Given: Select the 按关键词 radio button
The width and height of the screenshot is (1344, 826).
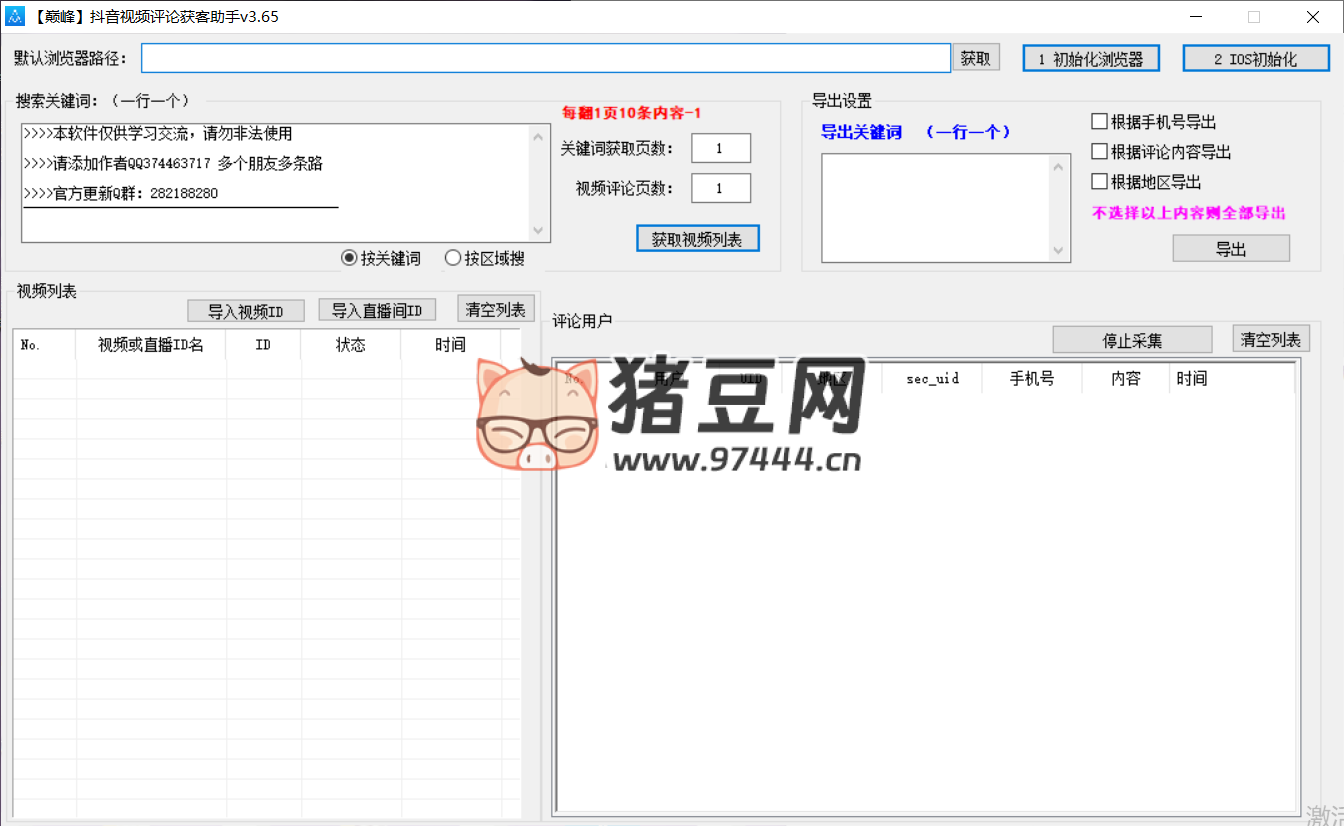Looking at the screenshot, I should [349, 258].
